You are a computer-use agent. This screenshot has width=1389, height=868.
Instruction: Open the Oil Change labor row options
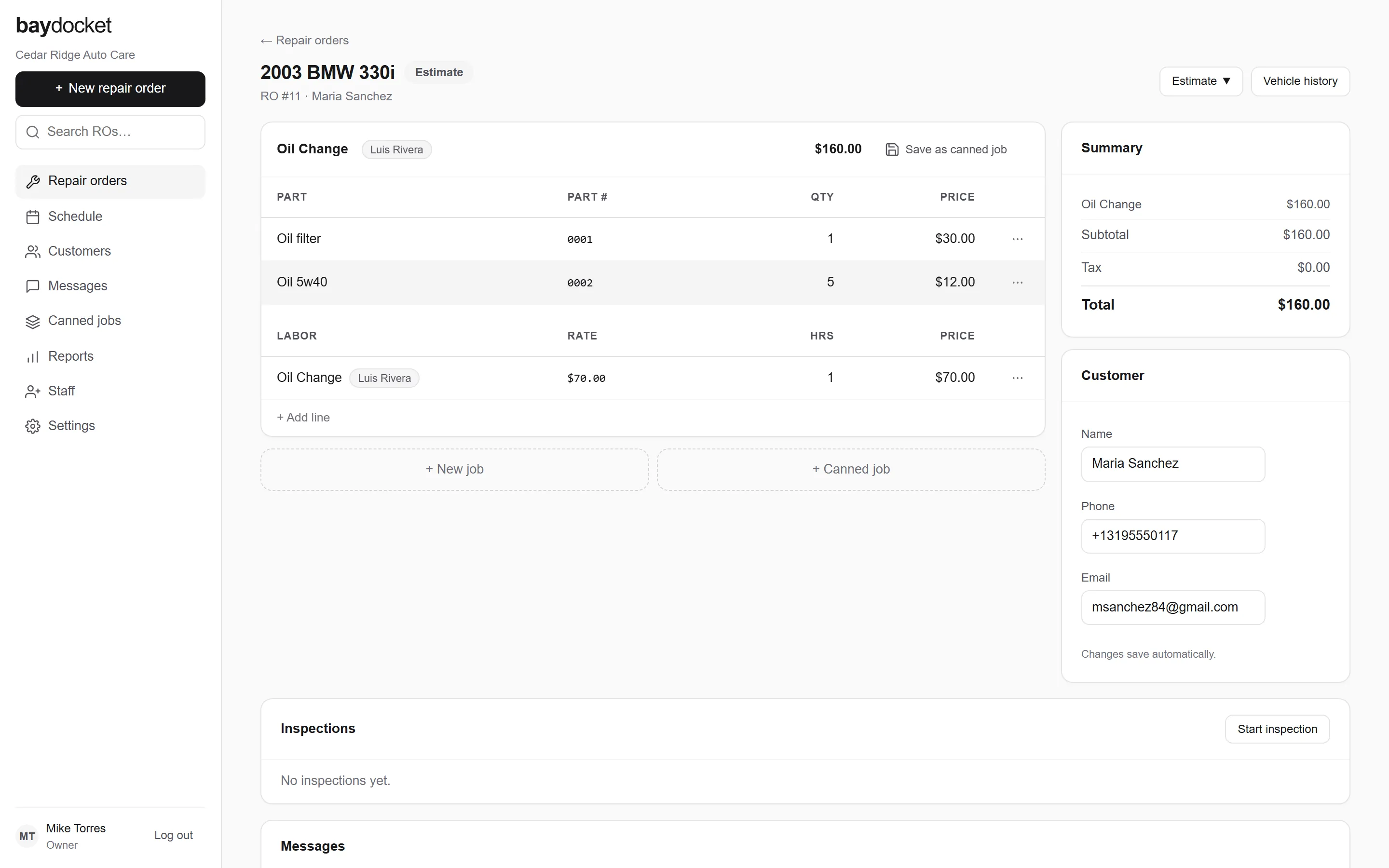1018,378
